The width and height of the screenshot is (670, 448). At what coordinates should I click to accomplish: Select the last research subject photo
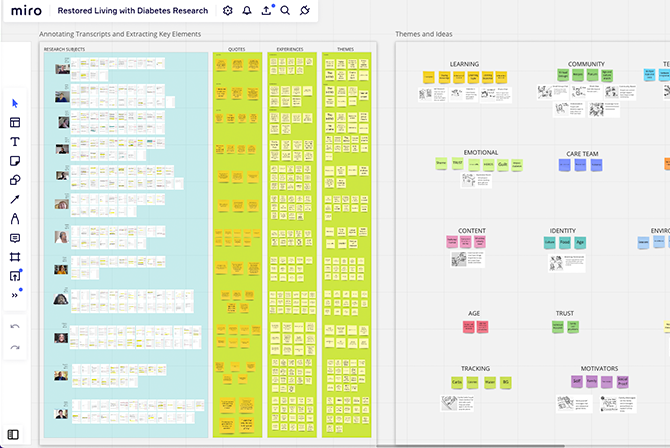pyautogui.click(x=62, y=414)
